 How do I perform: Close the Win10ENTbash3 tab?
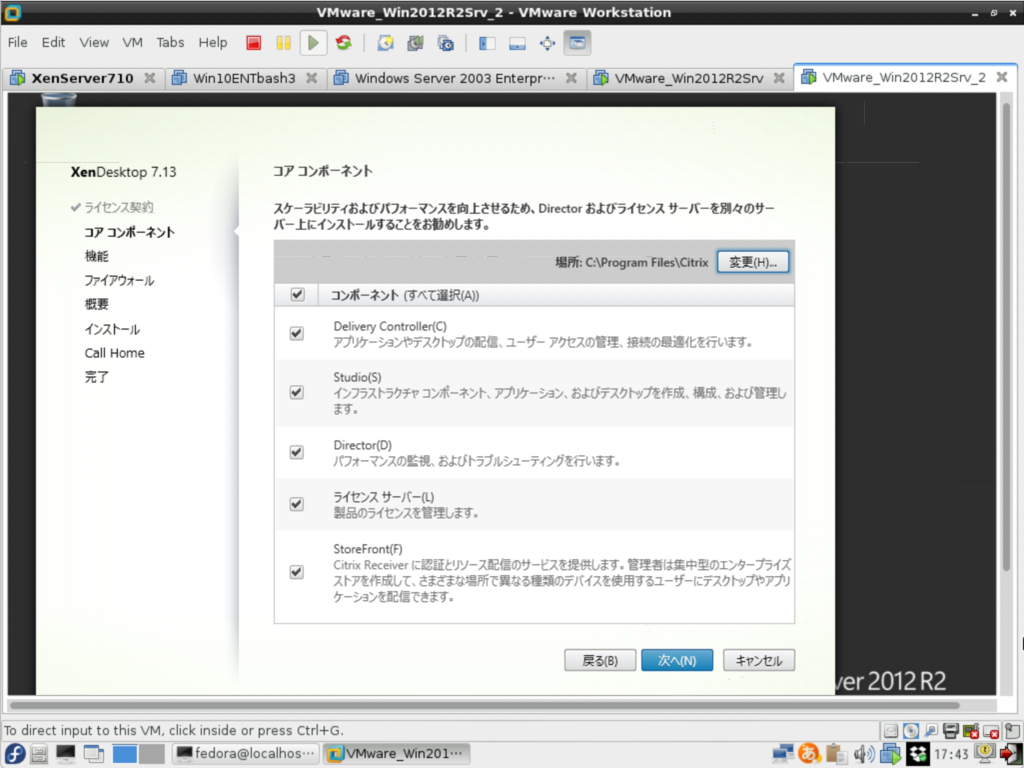tap(312, 78)
